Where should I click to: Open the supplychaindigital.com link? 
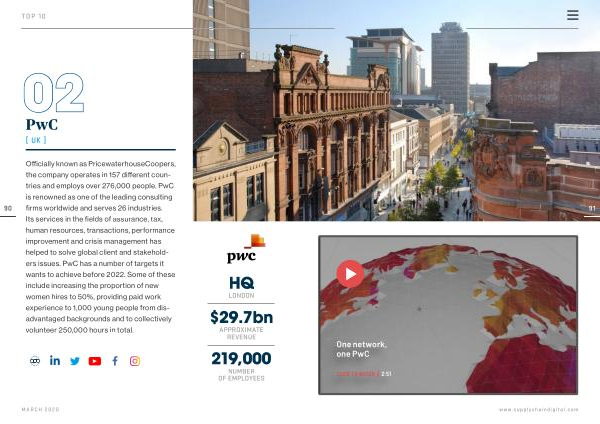[538, 409]
